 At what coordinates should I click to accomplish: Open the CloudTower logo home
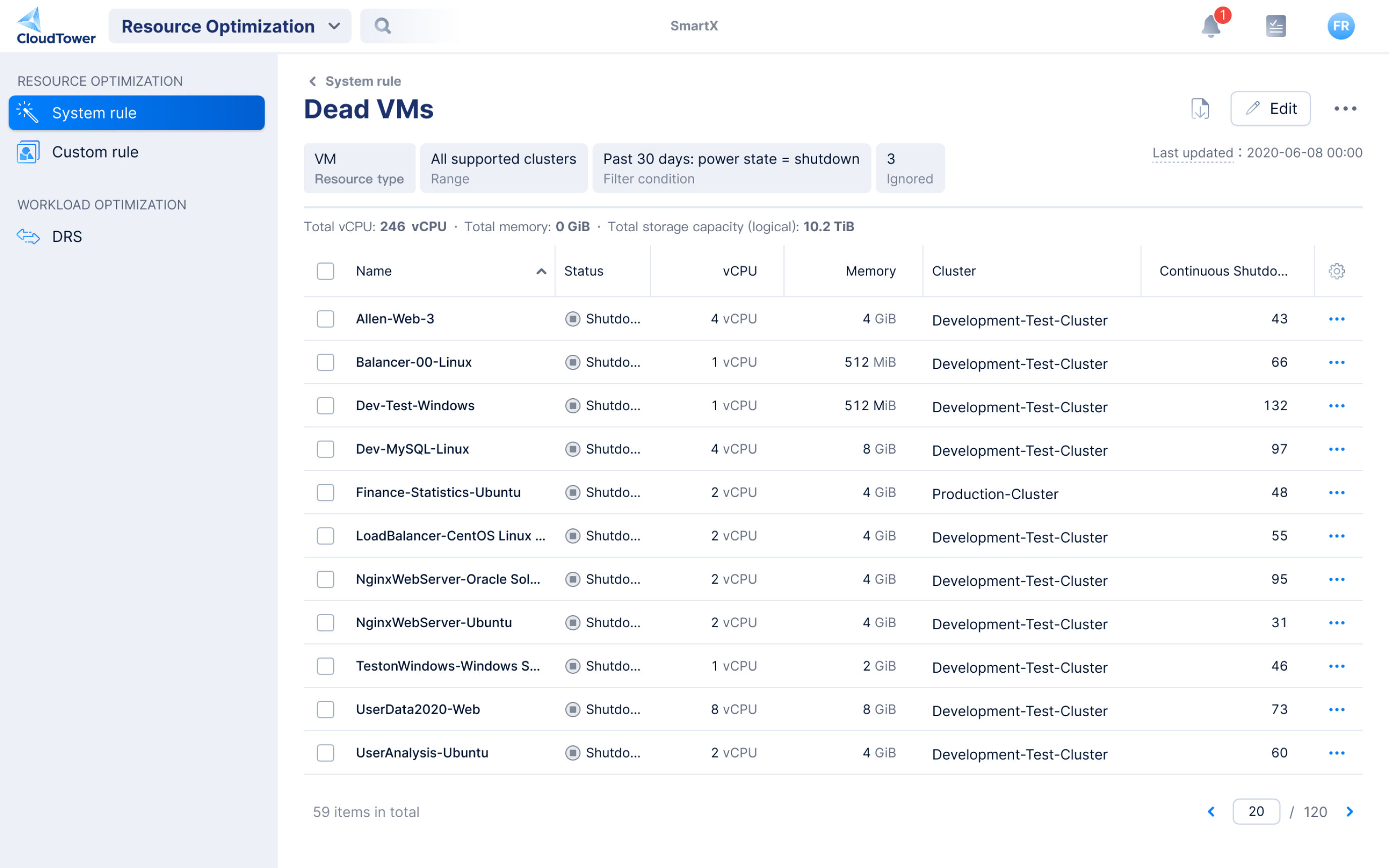pyautogui.click(x=56, y=26)
